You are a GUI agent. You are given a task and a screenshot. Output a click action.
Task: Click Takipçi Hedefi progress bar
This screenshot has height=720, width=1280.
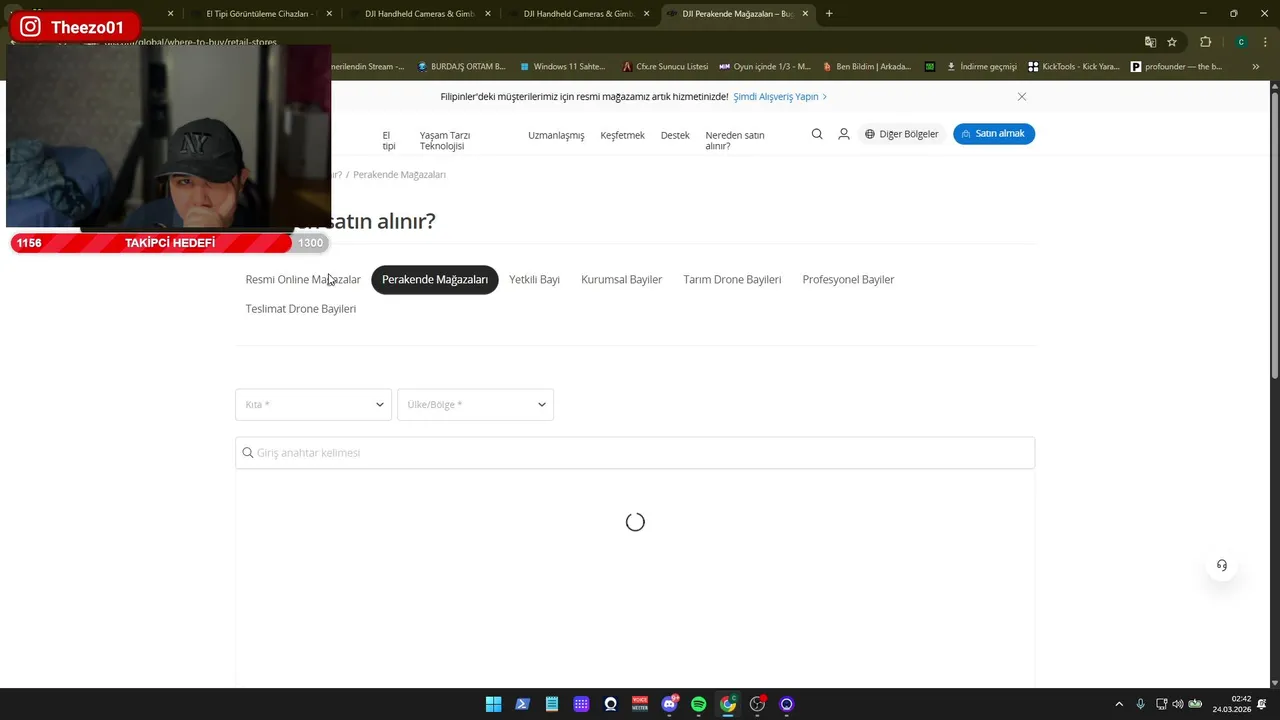(x=169, y=243)
